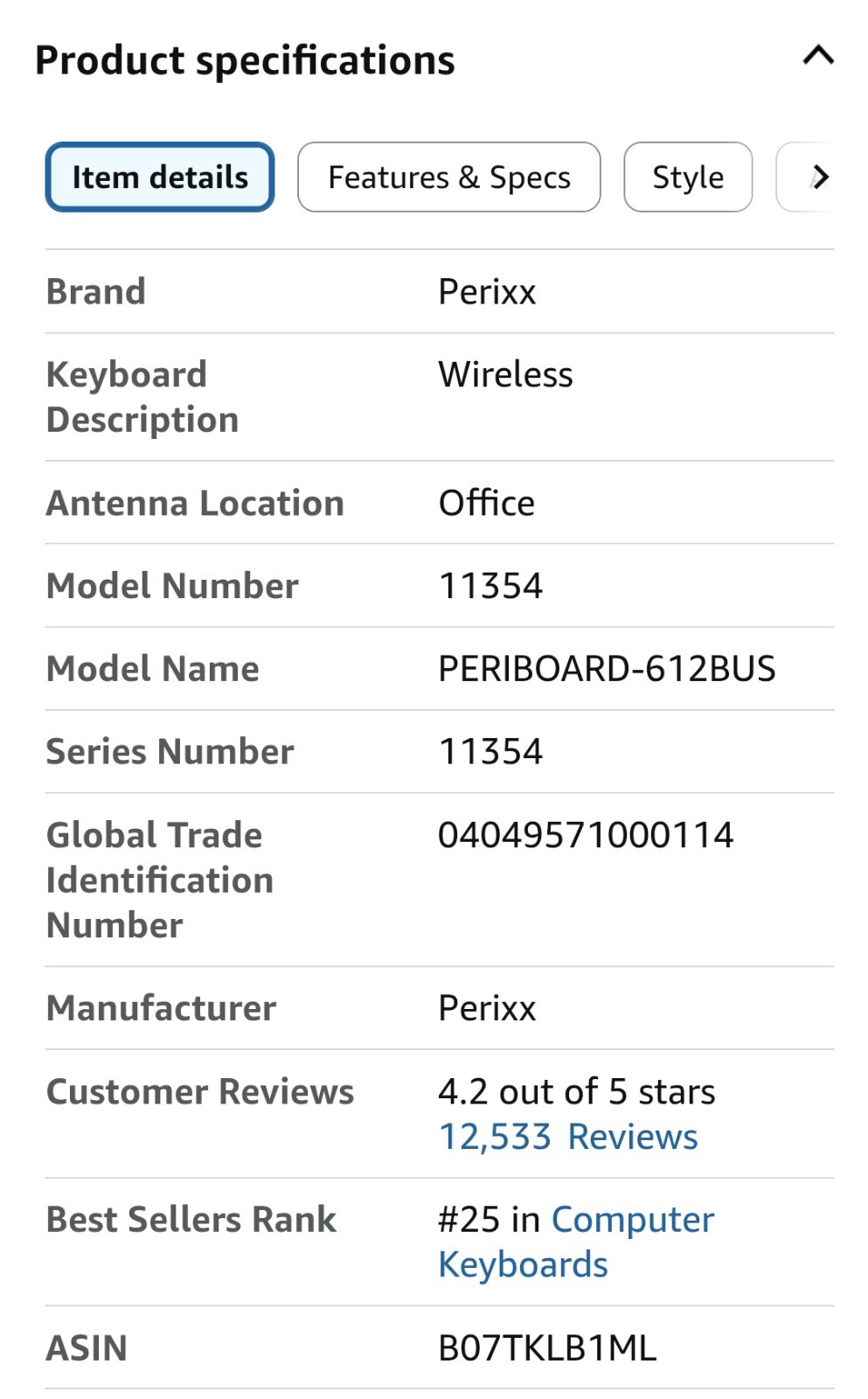Open the Style tab
Viewport: 868px width, 1399px height.
click(688, 177)
